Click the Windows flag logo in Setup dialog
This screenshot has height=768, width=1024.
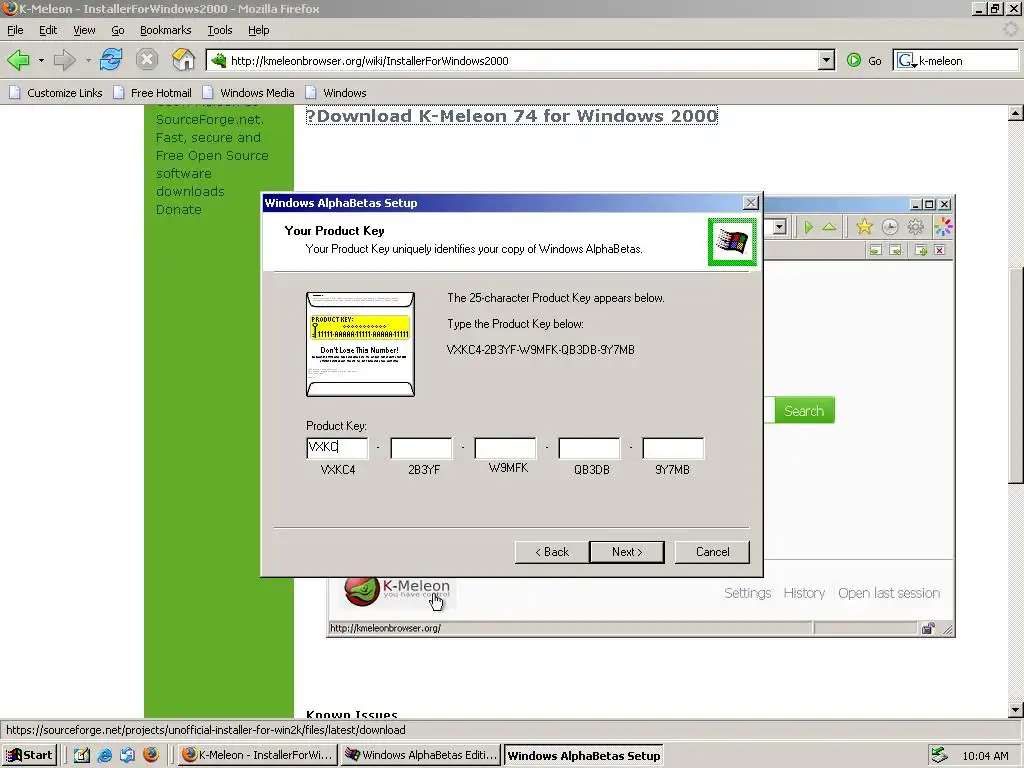731,242
